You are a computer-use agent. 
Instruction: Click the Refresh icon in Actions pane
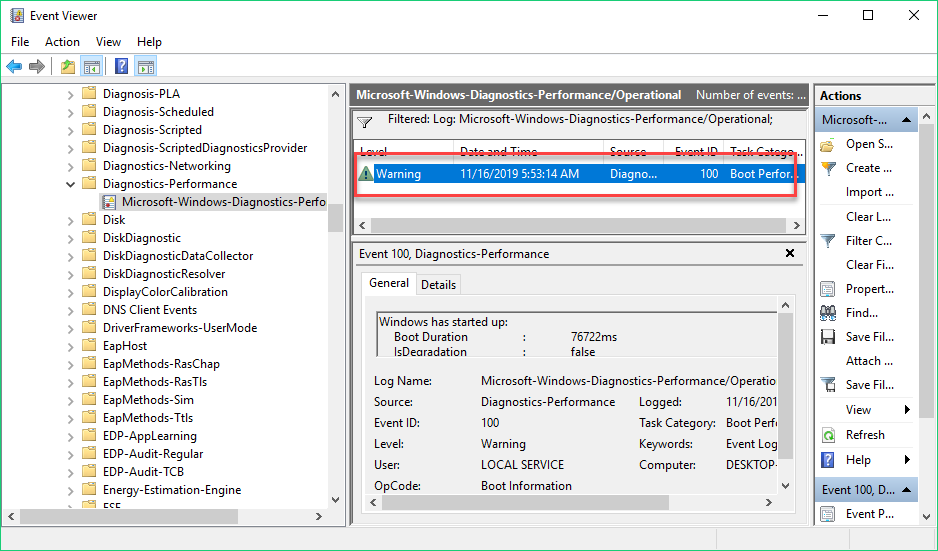click(x=829, y=435)
